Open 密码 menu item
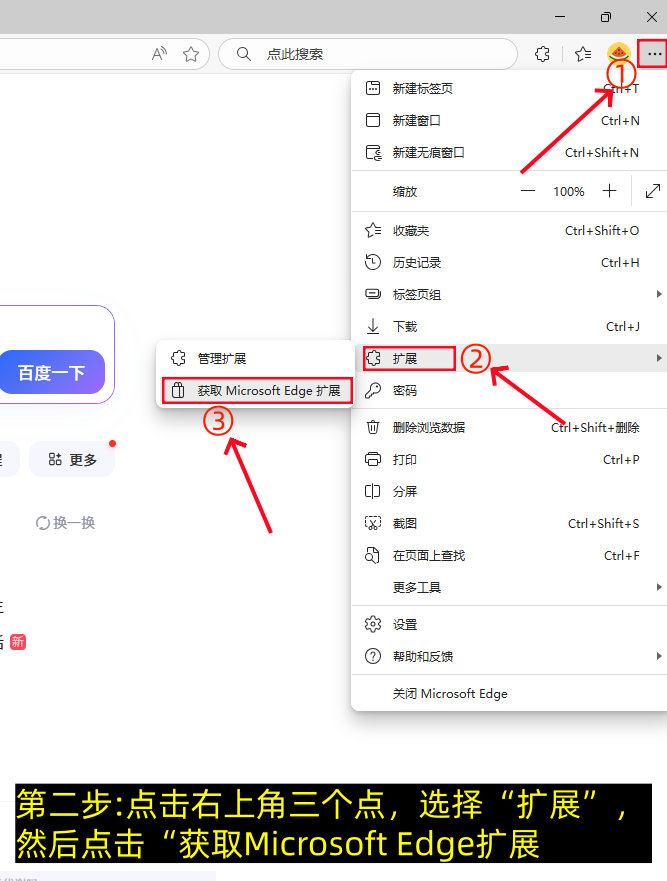The image size is (667, 881). 509,390
